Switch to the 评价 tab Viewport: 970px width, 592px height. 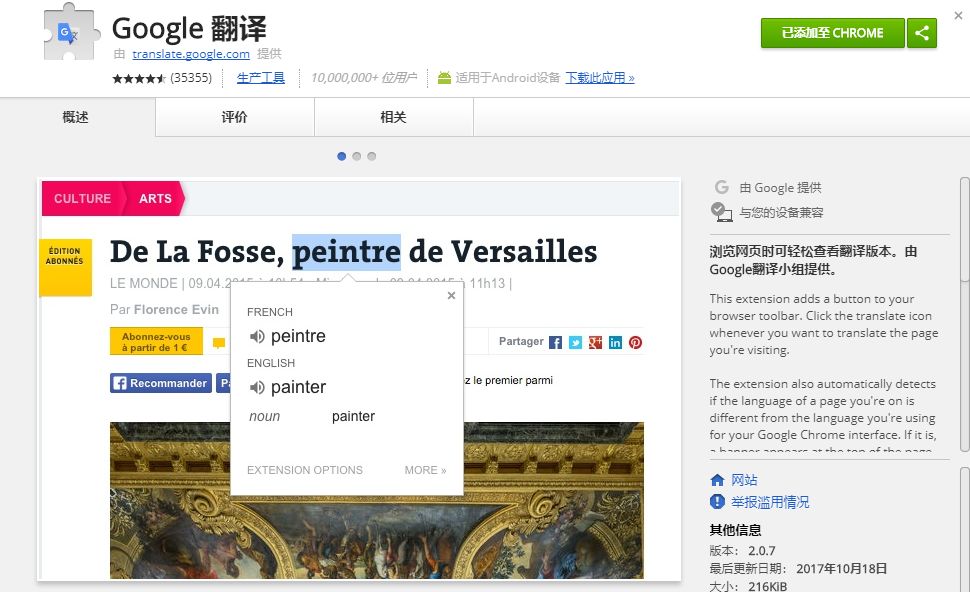[234, 117]
